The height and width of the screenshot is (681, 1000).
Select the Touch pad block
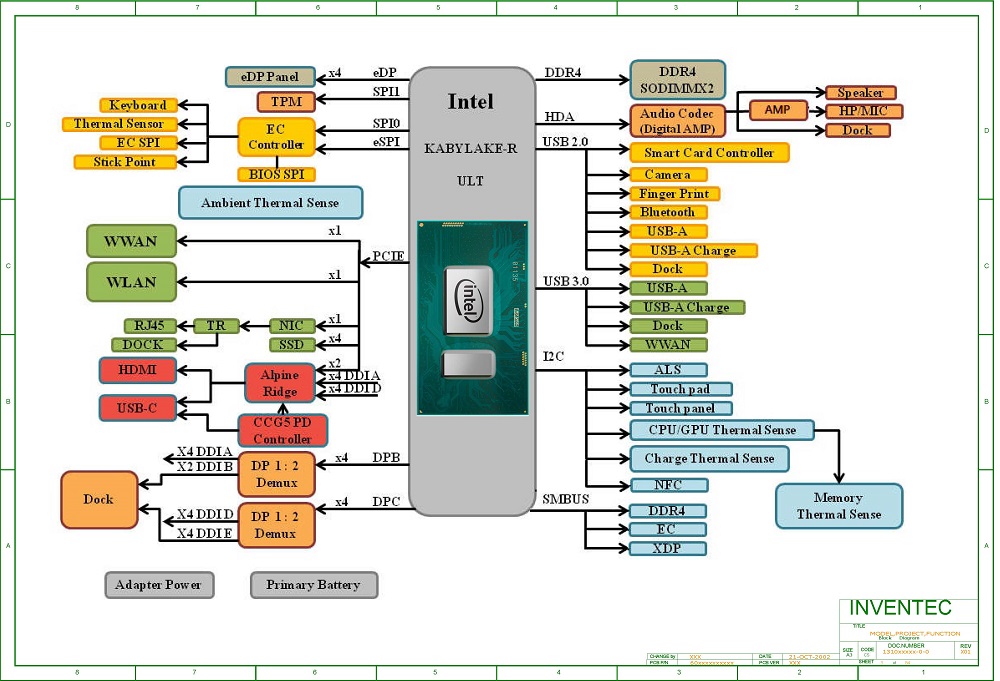[680, 389]
